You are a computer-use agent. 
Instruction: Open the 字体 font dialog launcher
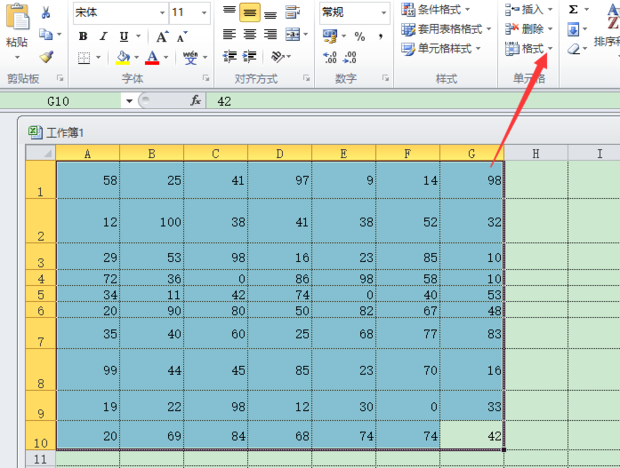(206, 78)
